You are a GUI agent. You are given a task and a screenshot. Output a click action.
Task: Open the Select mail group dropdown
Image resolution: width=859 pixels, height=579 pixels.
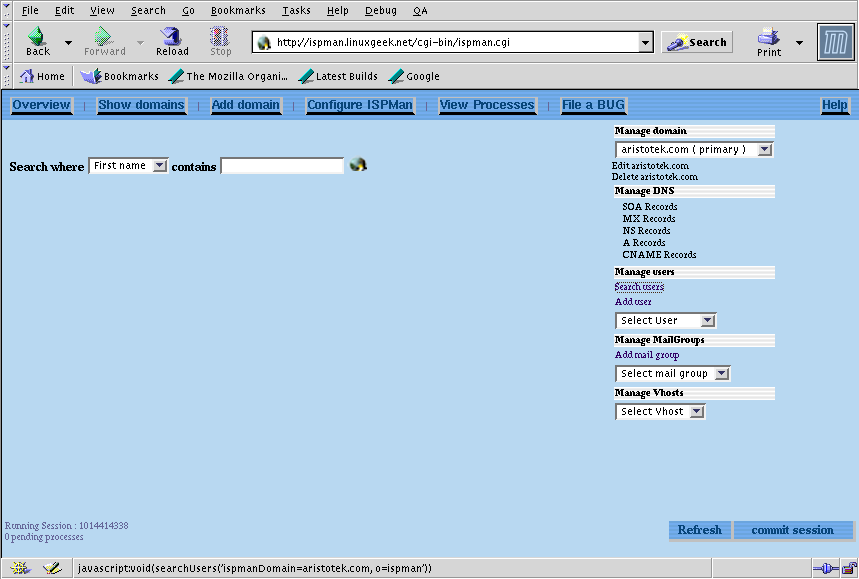coord(673,374)
